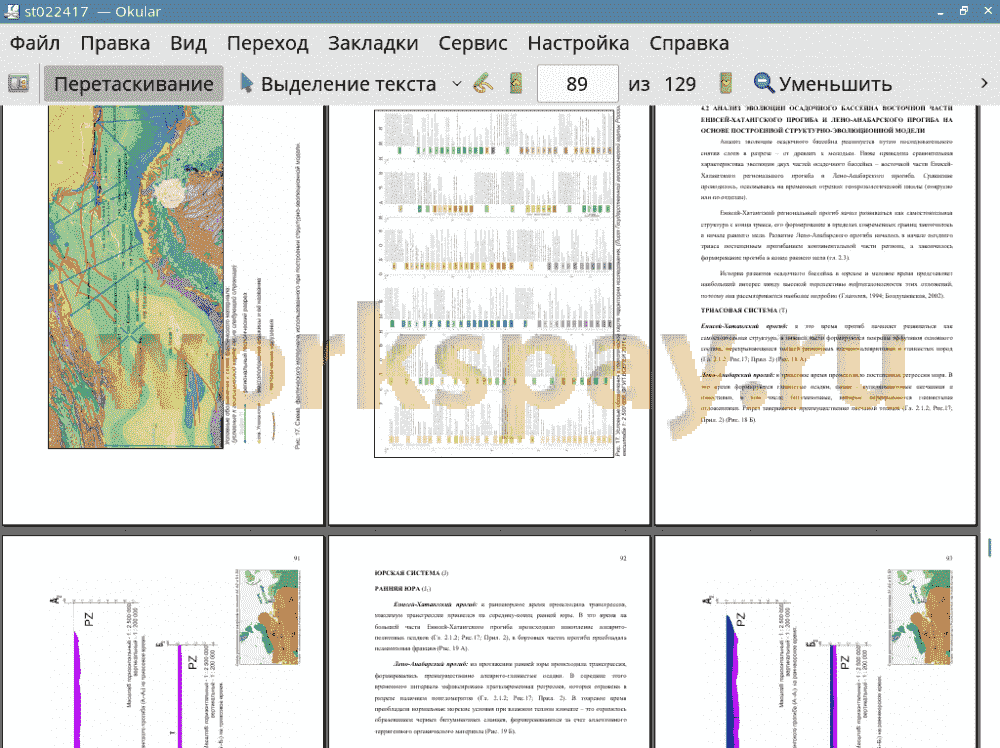The width and height of the screenshot is (1000, 748).
Task: Click the РАННЯЯ ЮРА heading
Action: pos(403,589)
